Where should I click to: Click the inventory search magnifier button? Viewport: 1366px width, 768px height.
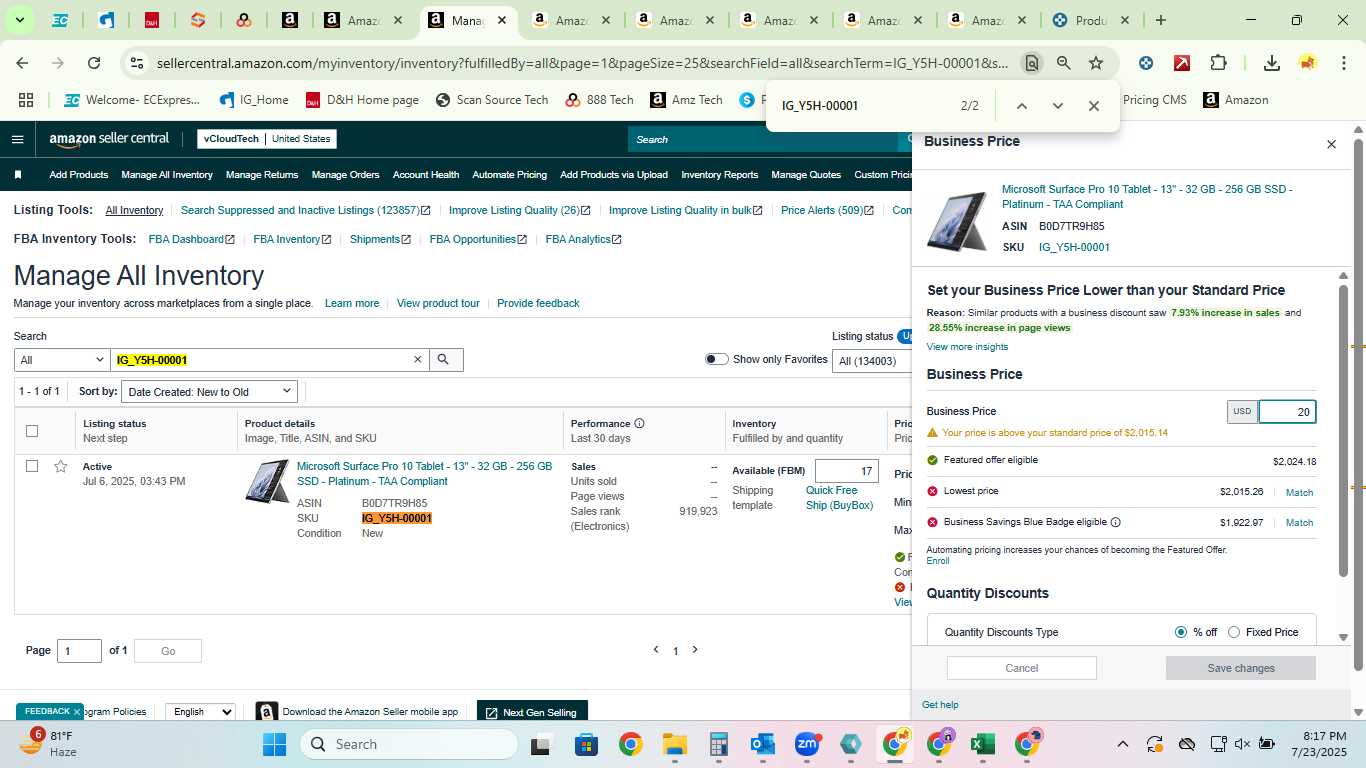tap(446, 360)
